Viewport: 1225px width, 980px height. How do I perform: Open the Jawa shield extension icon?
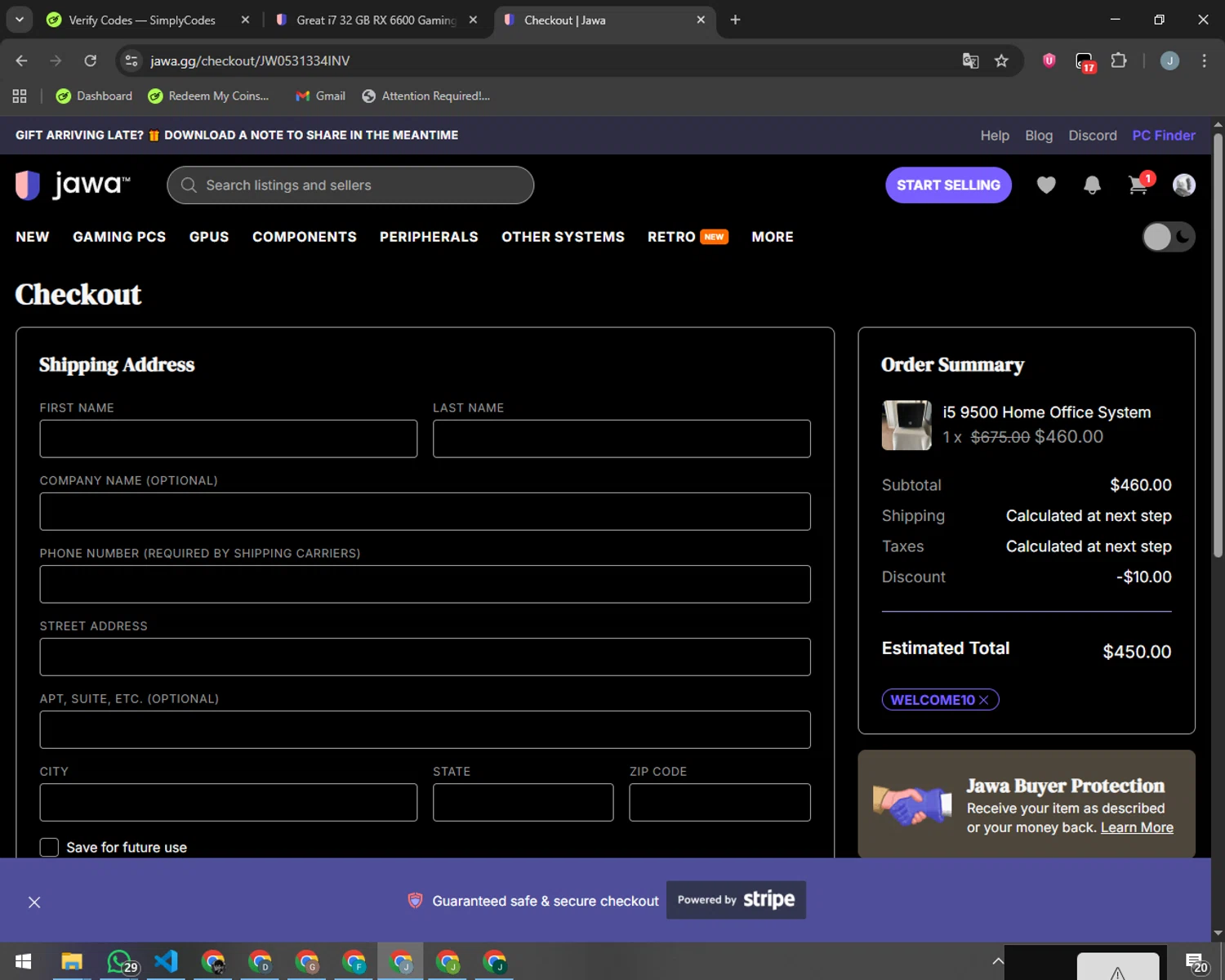coord(1049,60)
